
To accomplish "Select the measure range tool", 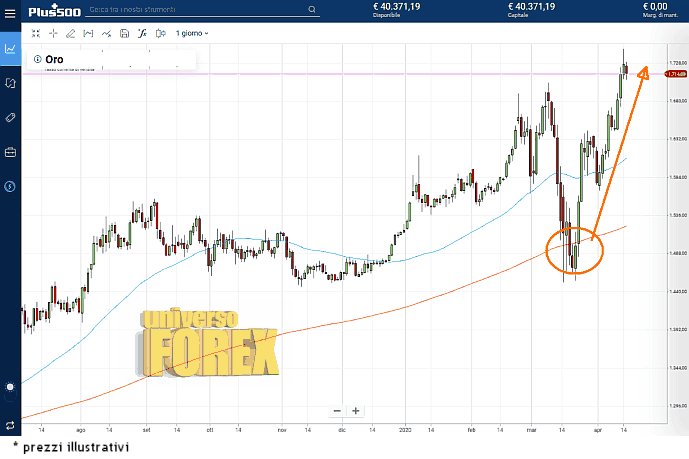I will 87,33.
